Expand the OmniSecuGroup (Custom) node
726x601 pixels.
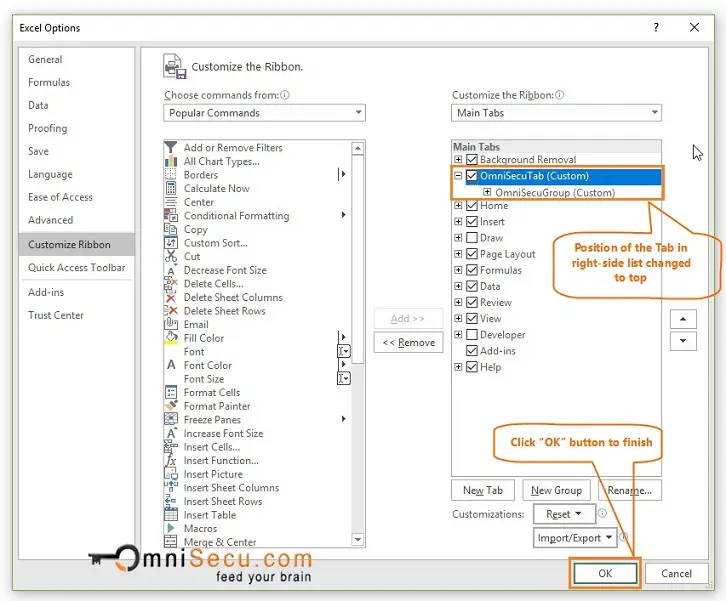487,192
